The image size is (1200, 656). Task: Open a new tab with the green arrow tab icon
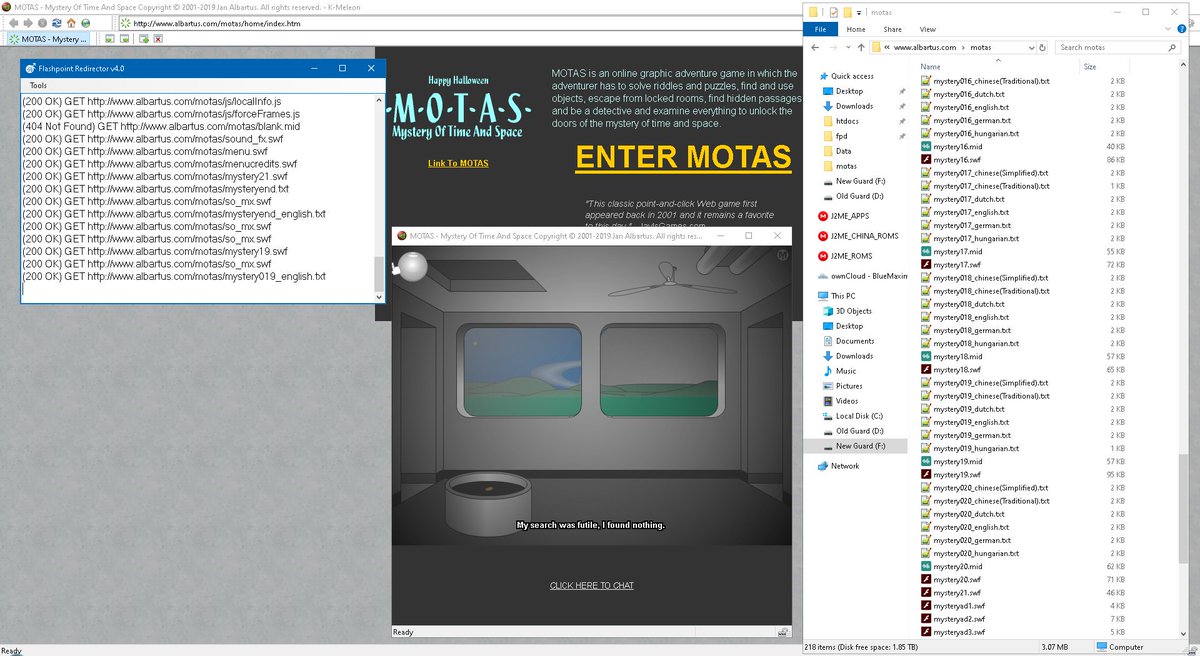(x=144, y=39)
